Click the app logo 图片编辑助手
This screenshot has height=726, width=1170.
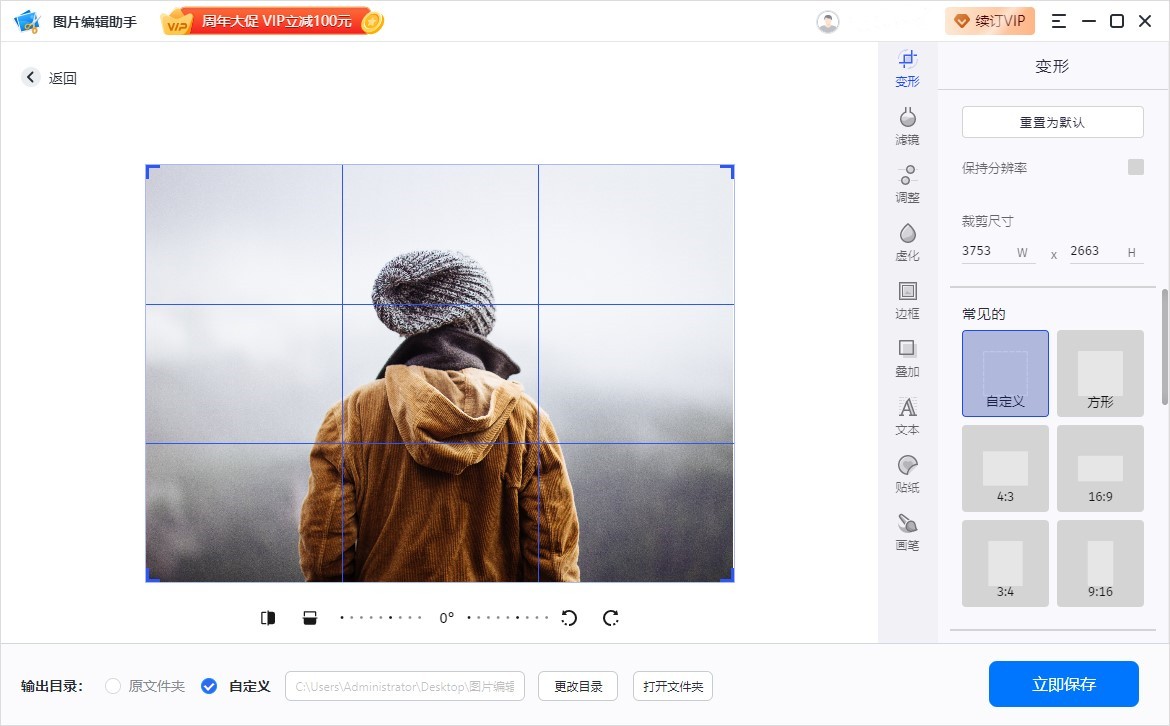27,22
